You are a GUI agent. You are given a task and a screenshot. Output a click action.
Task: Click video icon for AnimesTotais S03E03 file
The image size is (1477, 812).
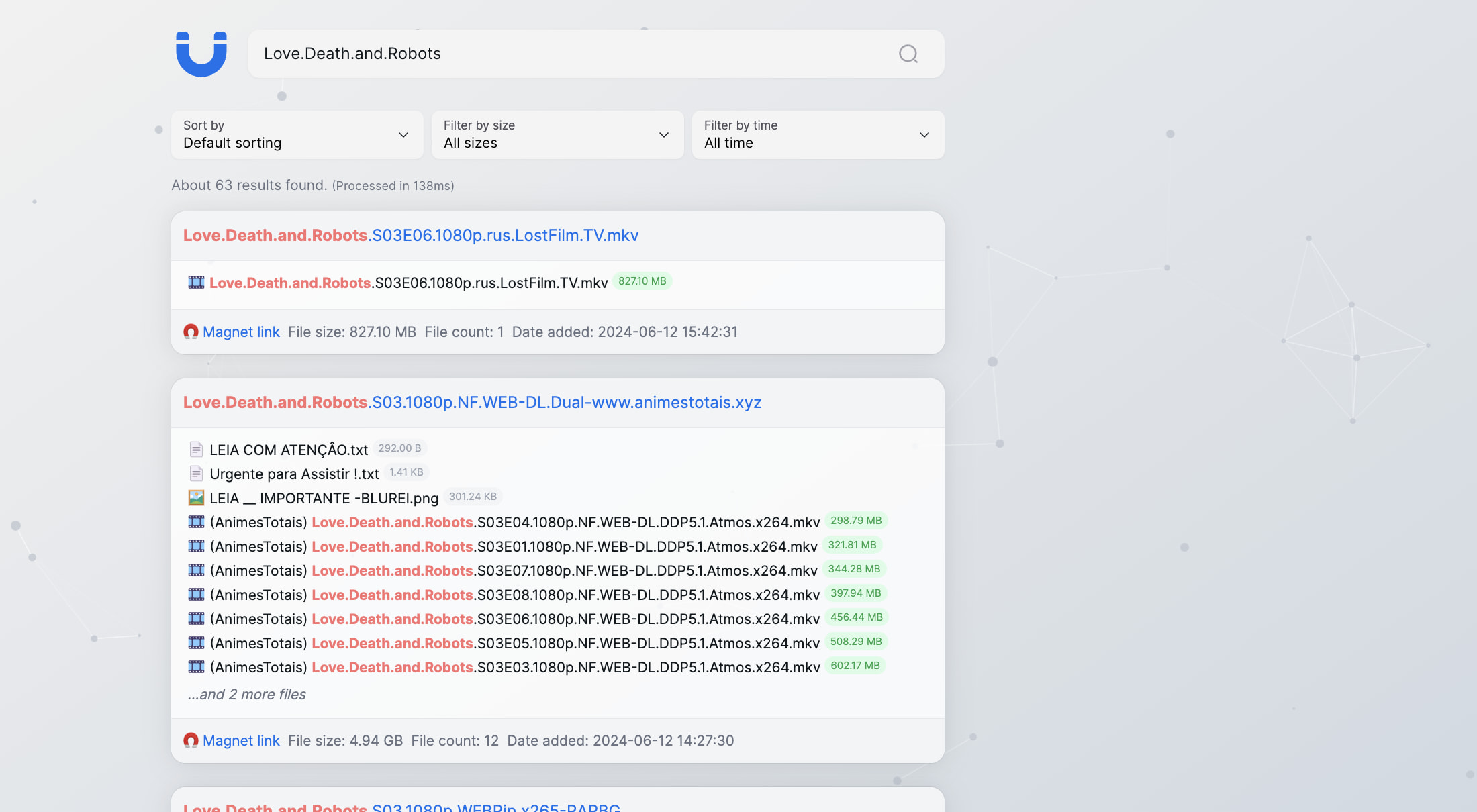[196, 666]
